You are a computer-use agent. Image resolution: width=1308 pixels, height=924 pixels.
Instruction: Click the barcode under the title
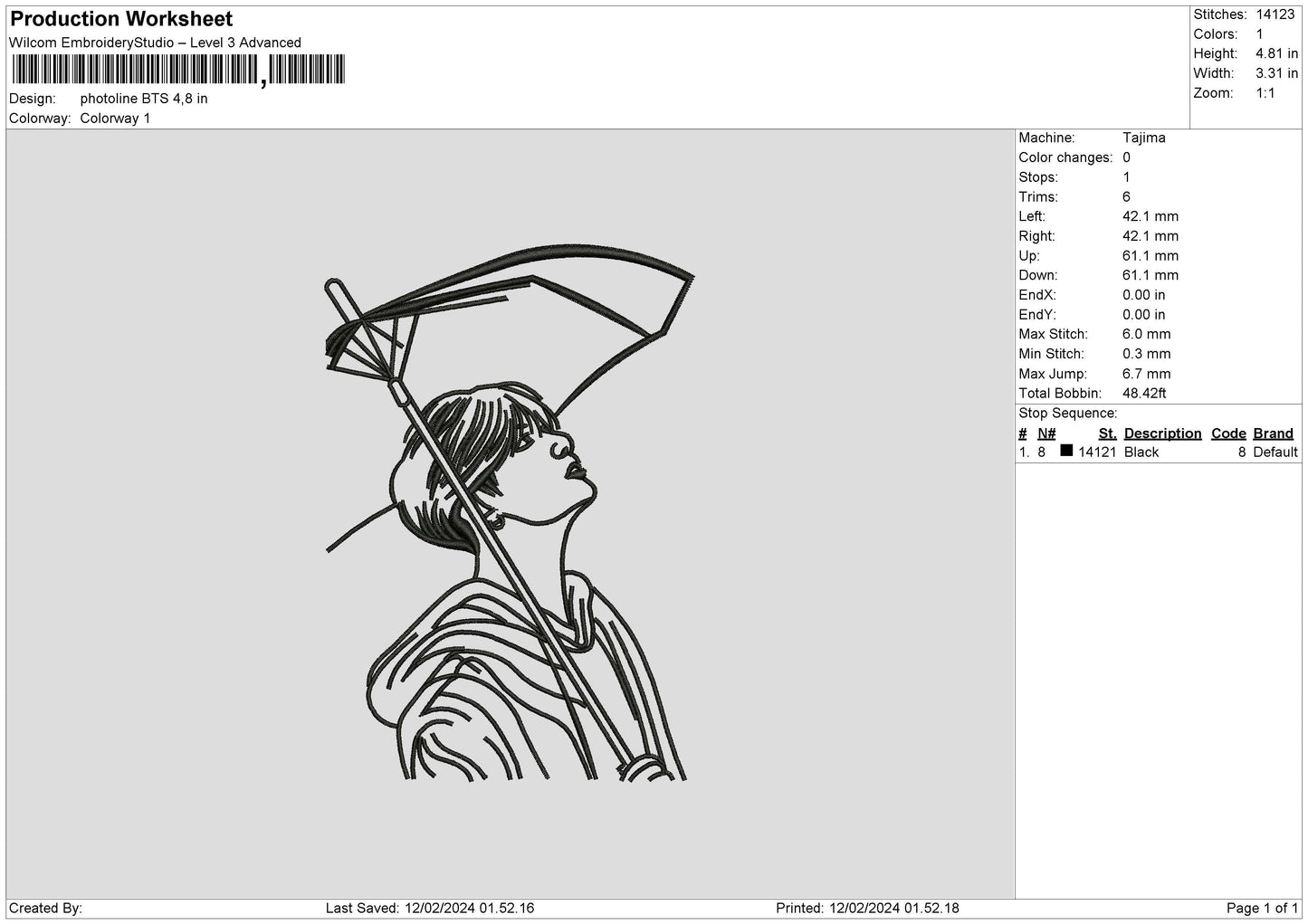(x=178, y=70)
